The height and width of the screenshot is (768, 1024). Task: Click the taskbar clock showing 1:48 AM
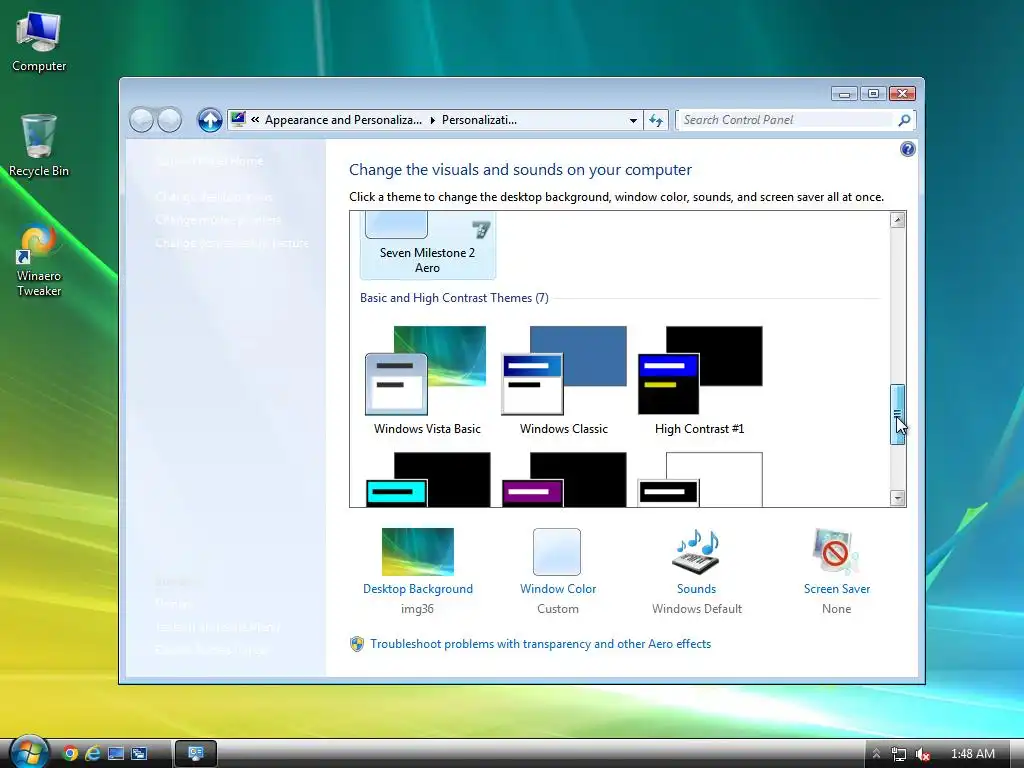point(972,754)
